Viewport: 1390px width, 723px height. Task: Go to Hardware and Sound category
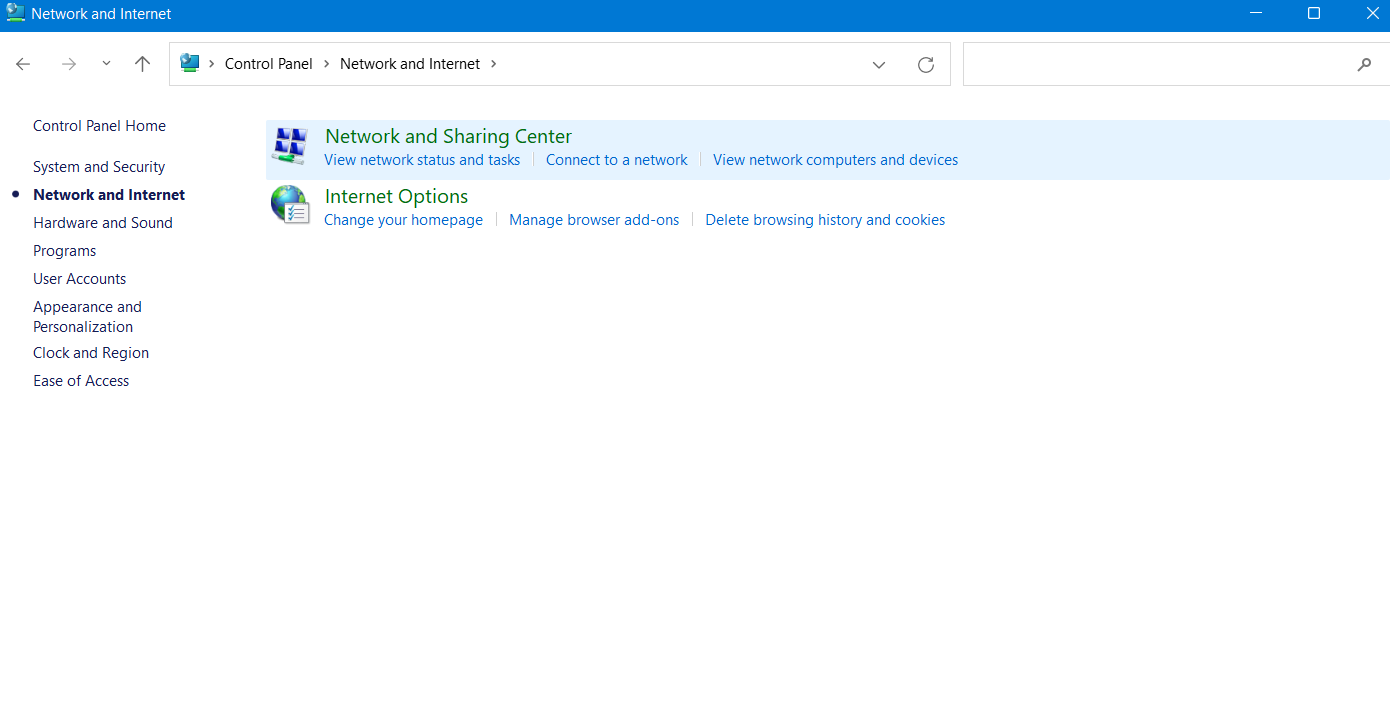[103, 223]
